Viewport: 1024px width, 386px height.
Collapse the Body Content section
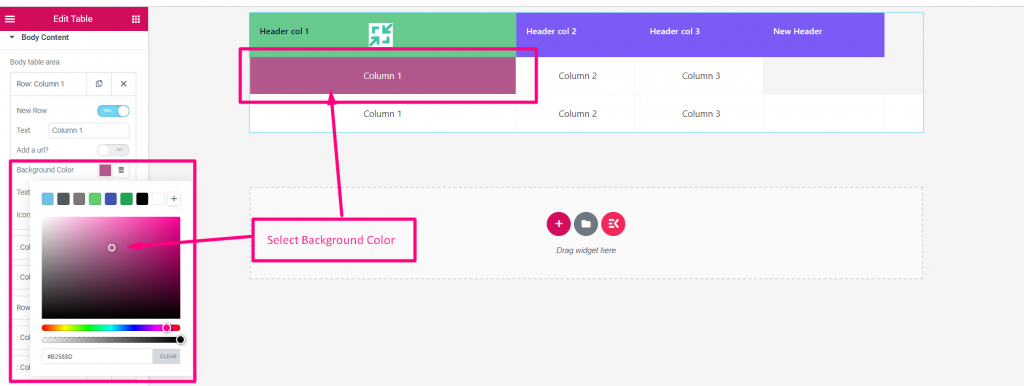(x=40, y=37)
